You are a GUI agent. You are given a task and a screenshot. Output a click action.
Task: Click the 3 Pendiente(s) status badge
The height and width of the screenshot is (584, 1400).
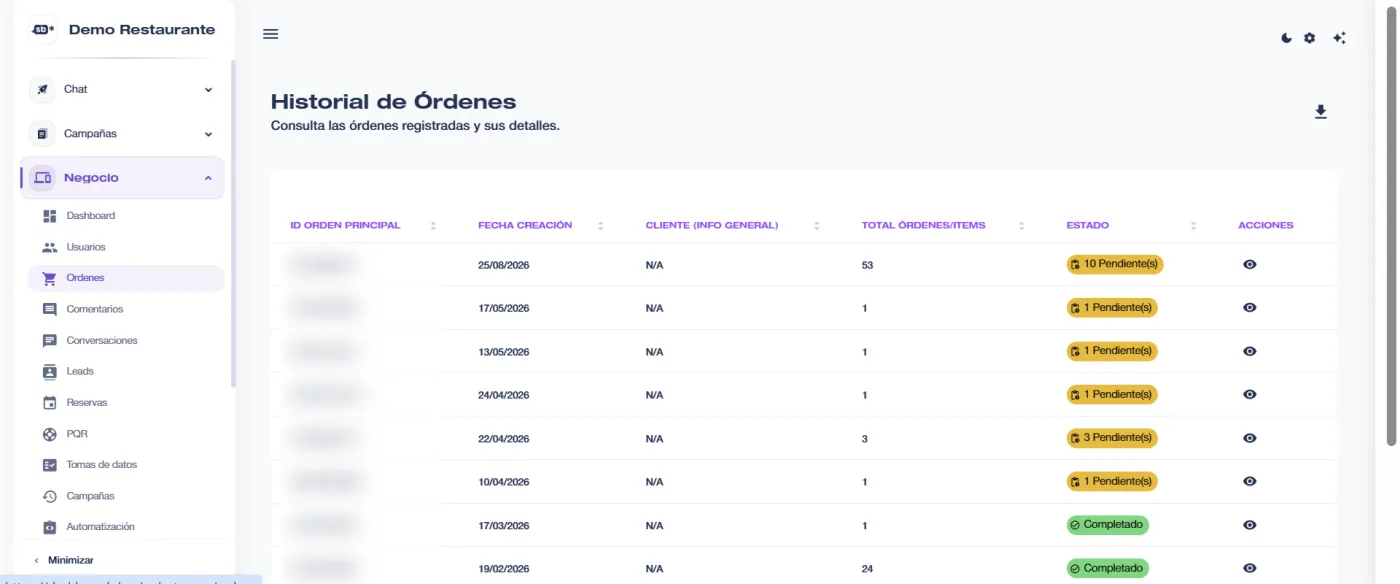(1112, 438)
